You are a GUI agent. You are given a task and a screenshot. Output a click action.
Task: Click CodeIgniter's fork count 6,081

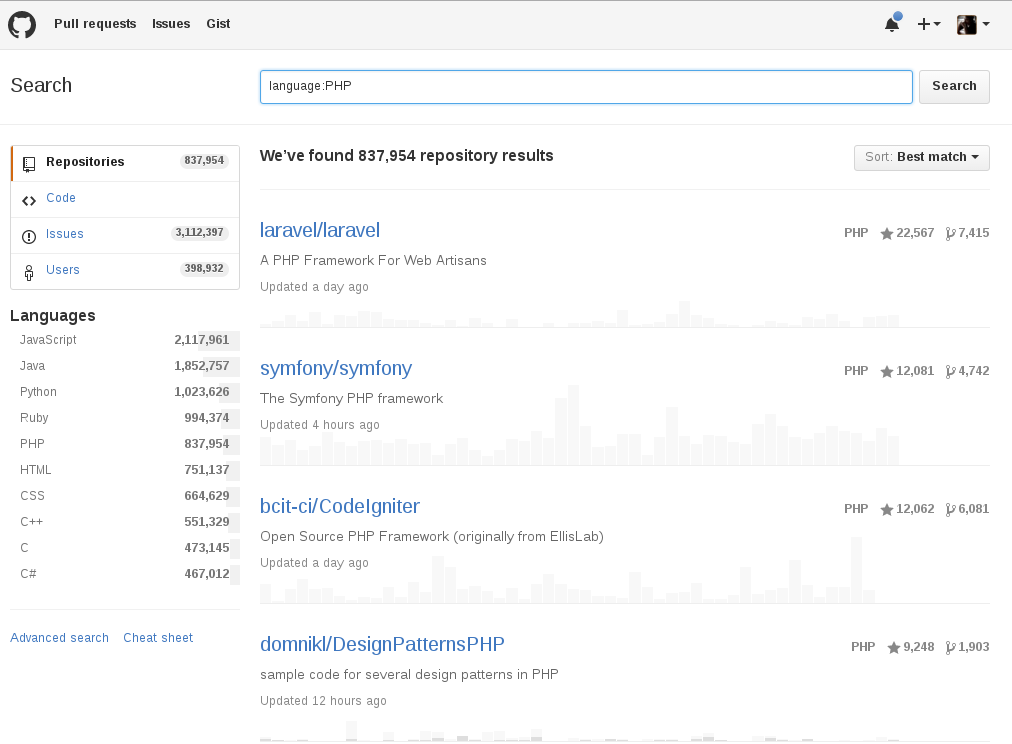(967, 509)
